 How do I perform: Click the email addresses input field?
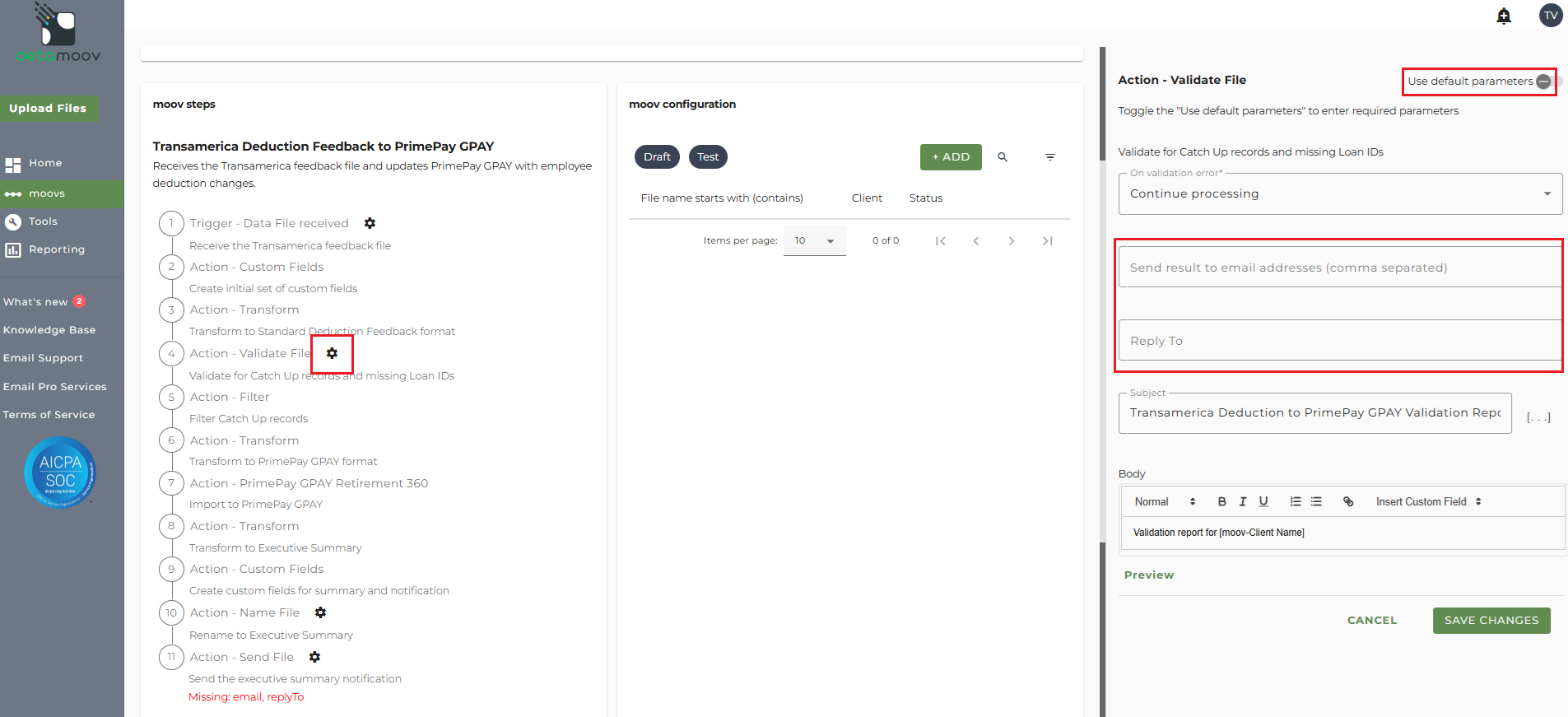click(x=1340, y=268)
